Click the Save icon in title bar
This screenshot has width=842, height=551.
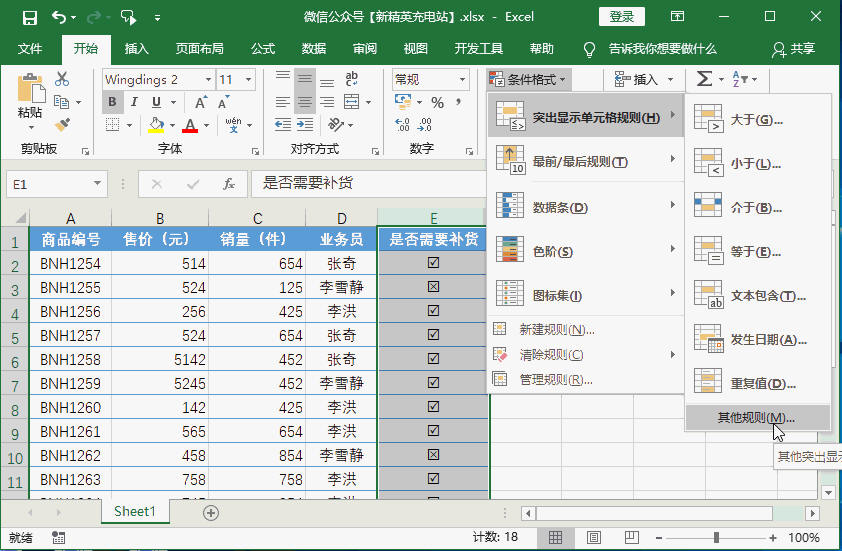(29, 17)
